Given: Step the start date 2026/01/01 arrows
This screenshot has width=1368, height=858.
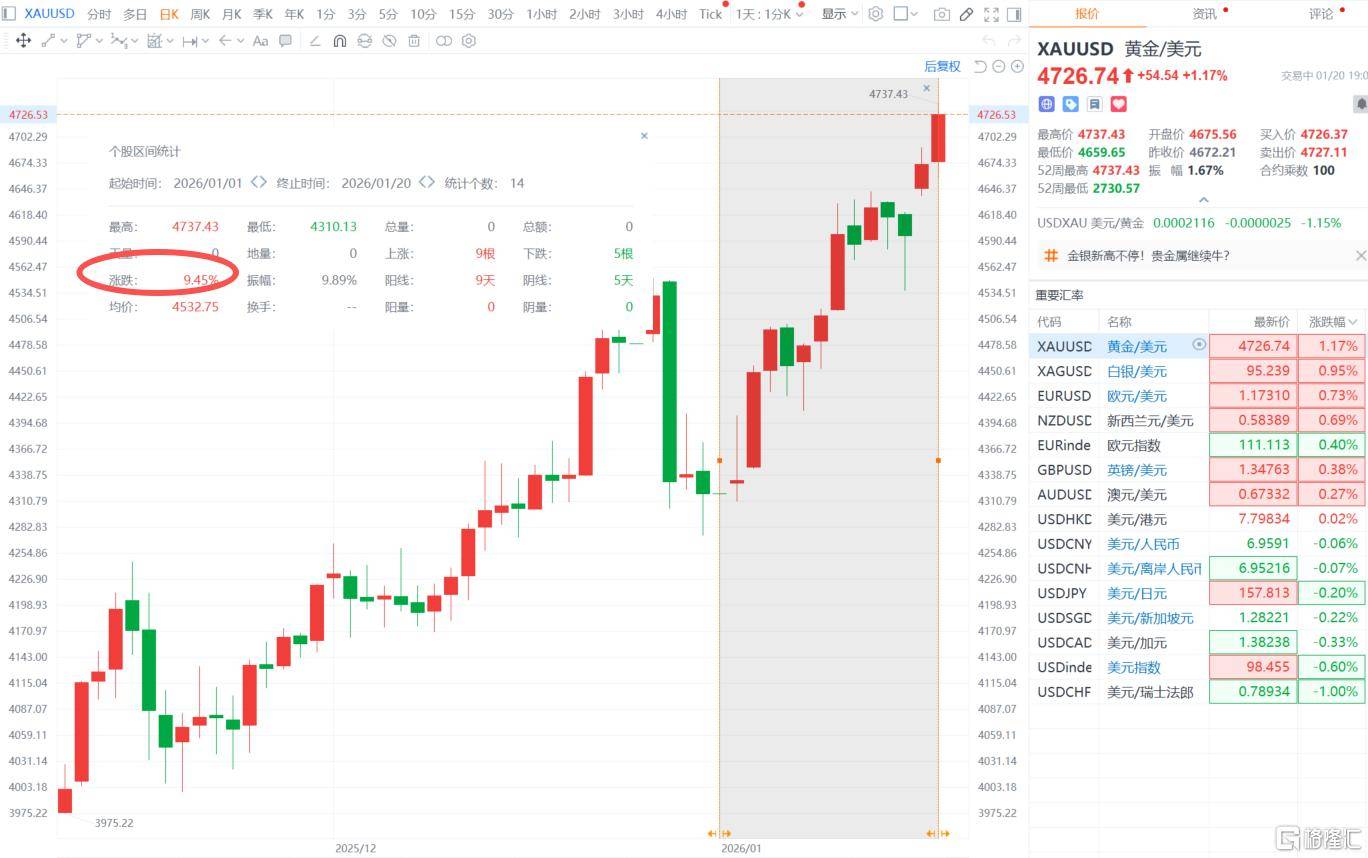Looking at the screenshot, I should (x=259, y=182).
